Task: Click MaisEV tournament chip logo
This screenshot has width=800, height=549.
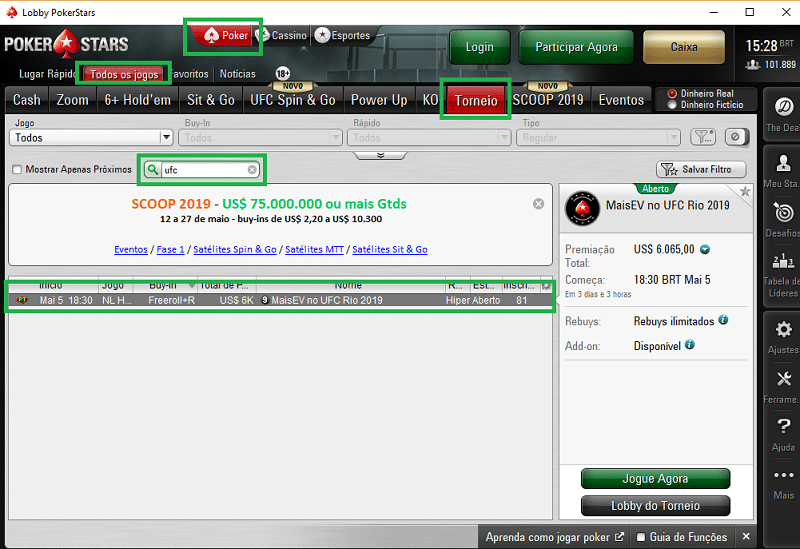Action: 582,208
